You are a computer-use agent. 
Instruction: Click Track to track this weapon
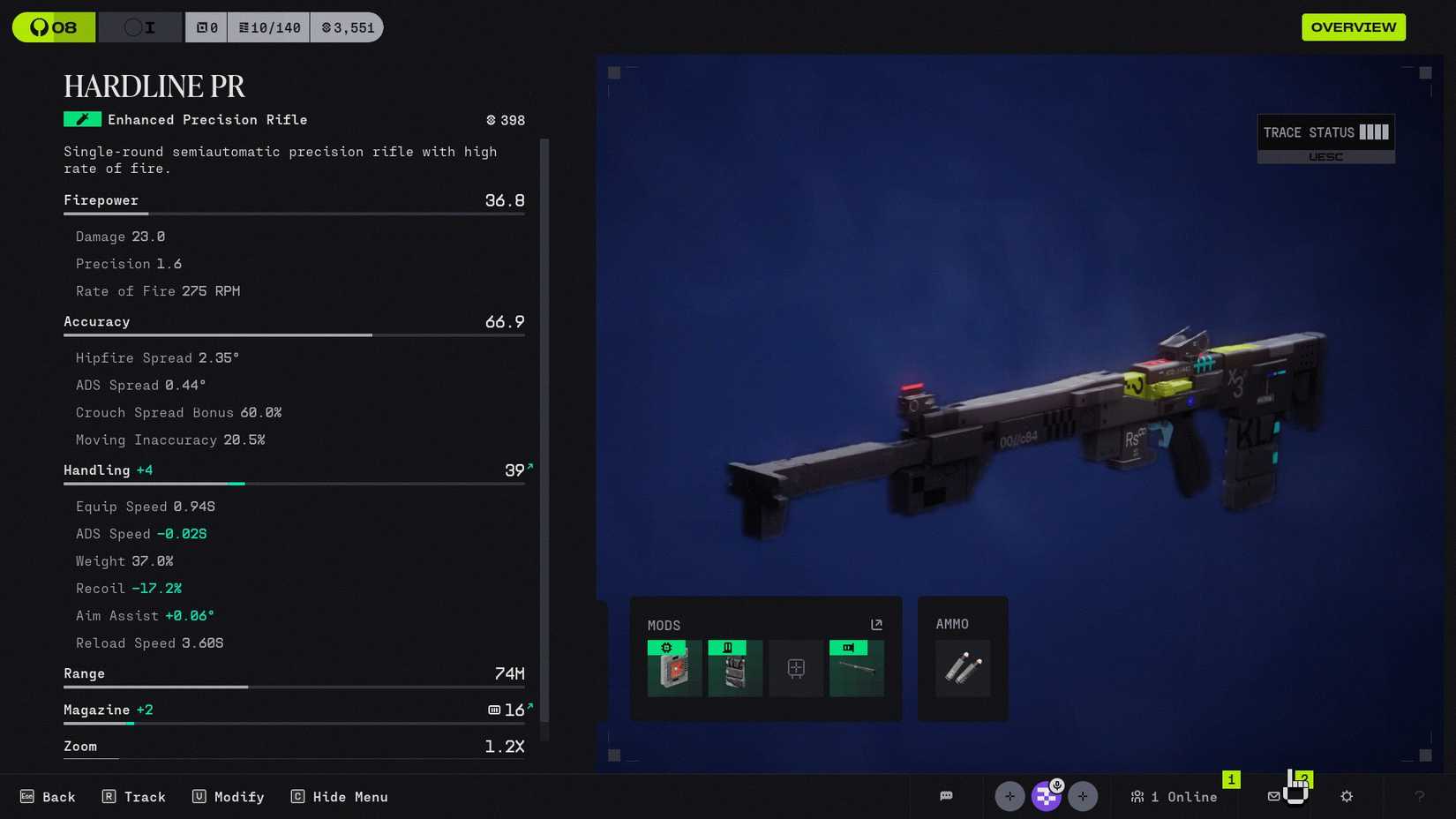[x=134, y=797]
